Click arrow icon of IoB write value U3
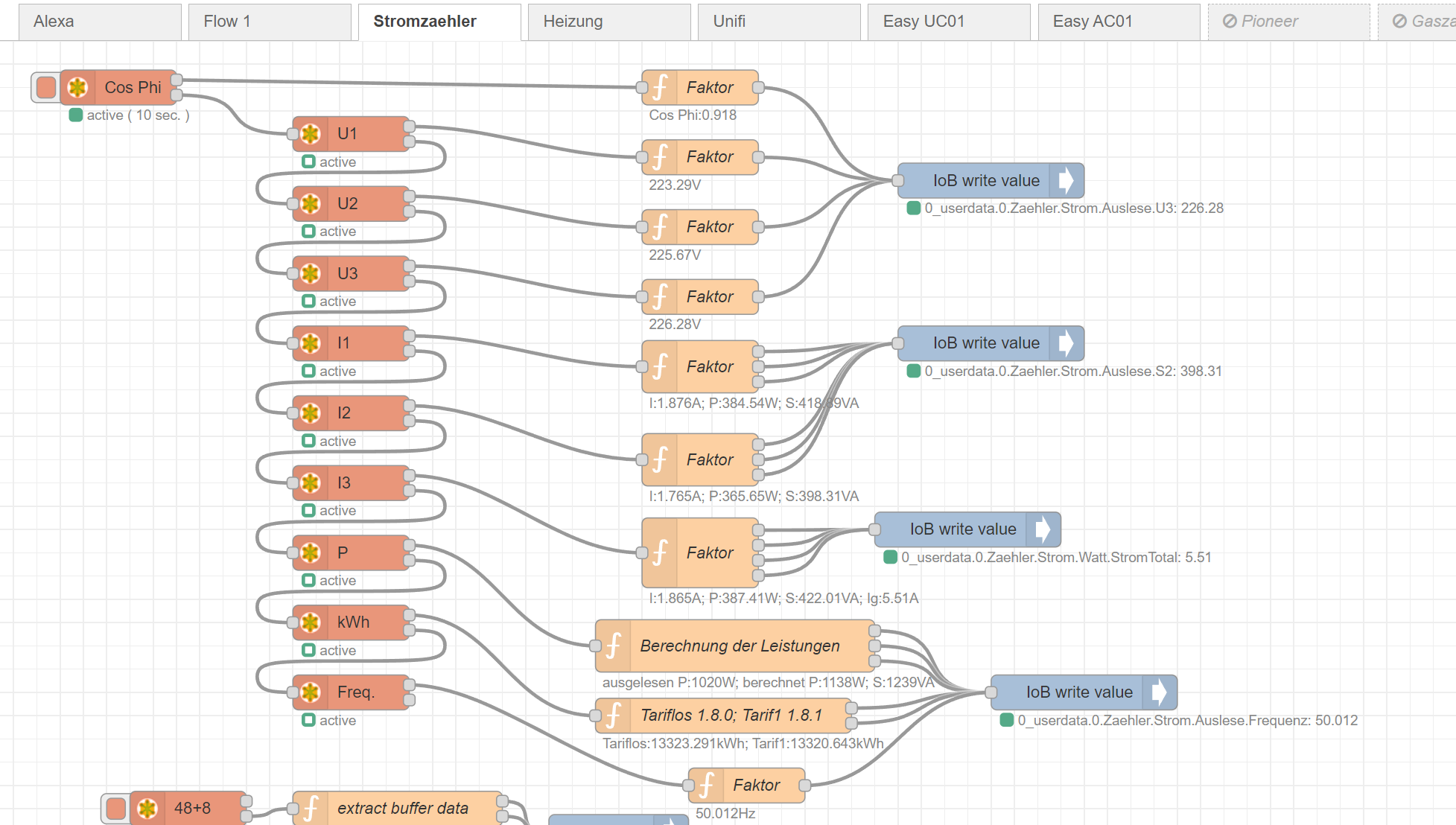Viewport: 1456px width, 825px height. 1066,180
